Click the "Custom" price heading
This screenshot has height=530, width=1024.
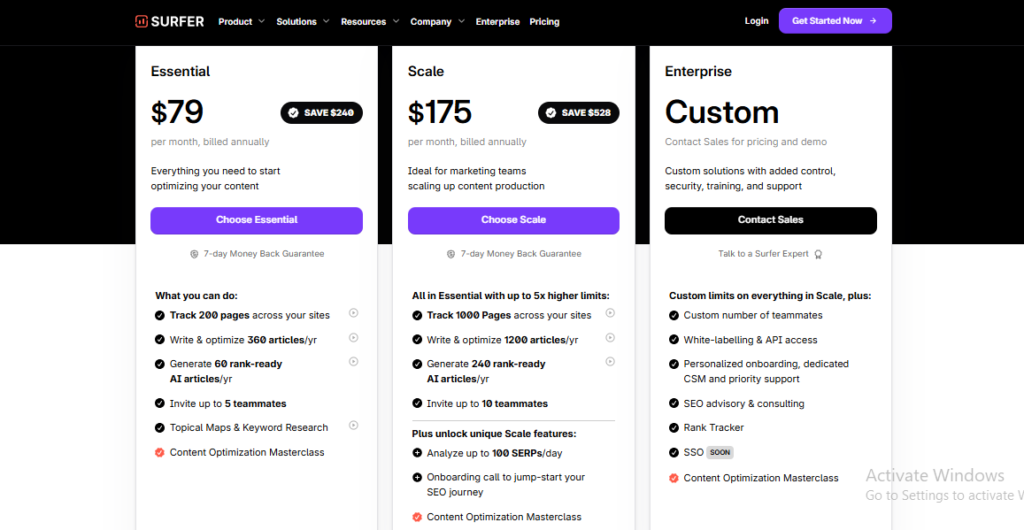pyautogui.click(x=722, y=112)
